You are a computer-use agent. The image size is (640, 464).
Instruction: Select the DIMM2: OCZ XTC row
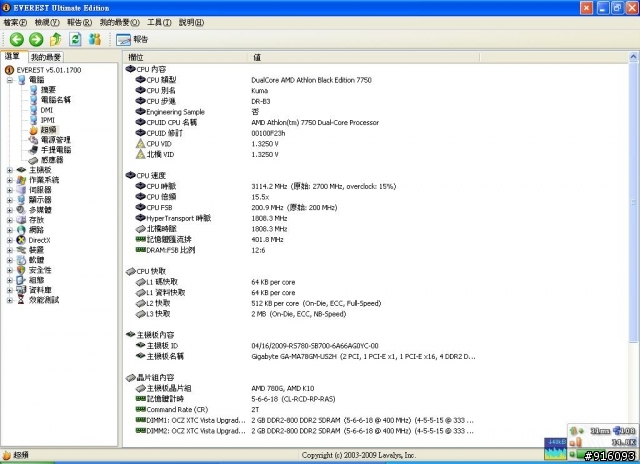click(304, 431)
